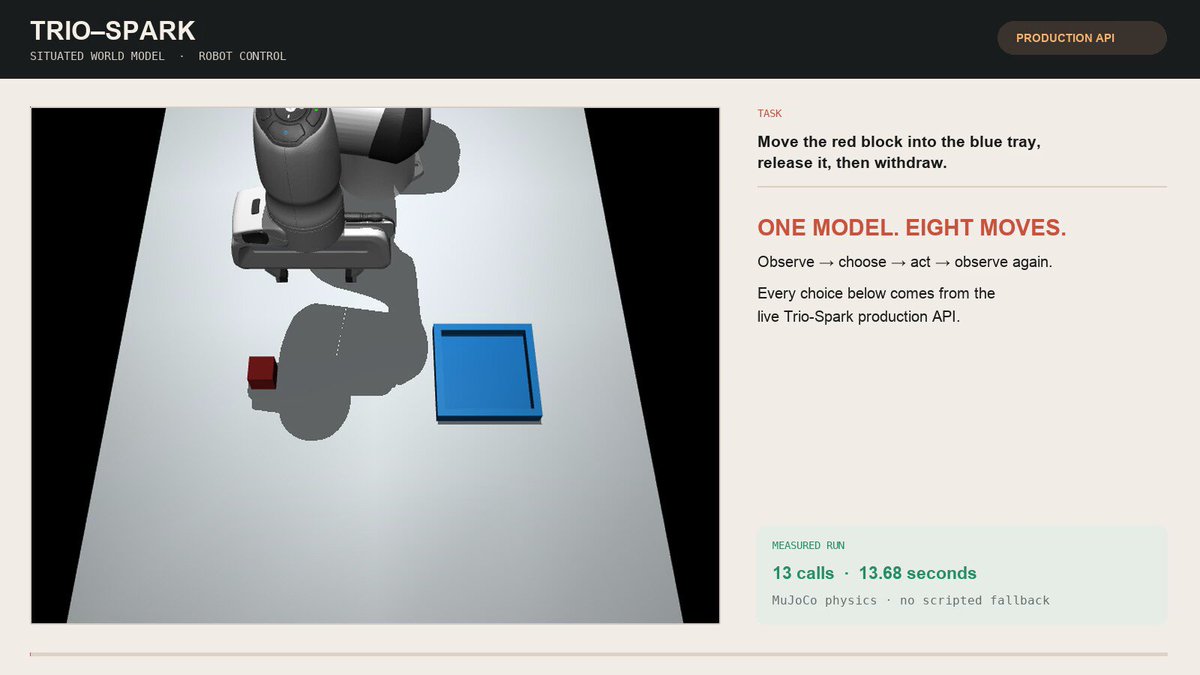Select the TRIO–SPARK title
The width and height of the screenshot is (1200, 675).
112,31
